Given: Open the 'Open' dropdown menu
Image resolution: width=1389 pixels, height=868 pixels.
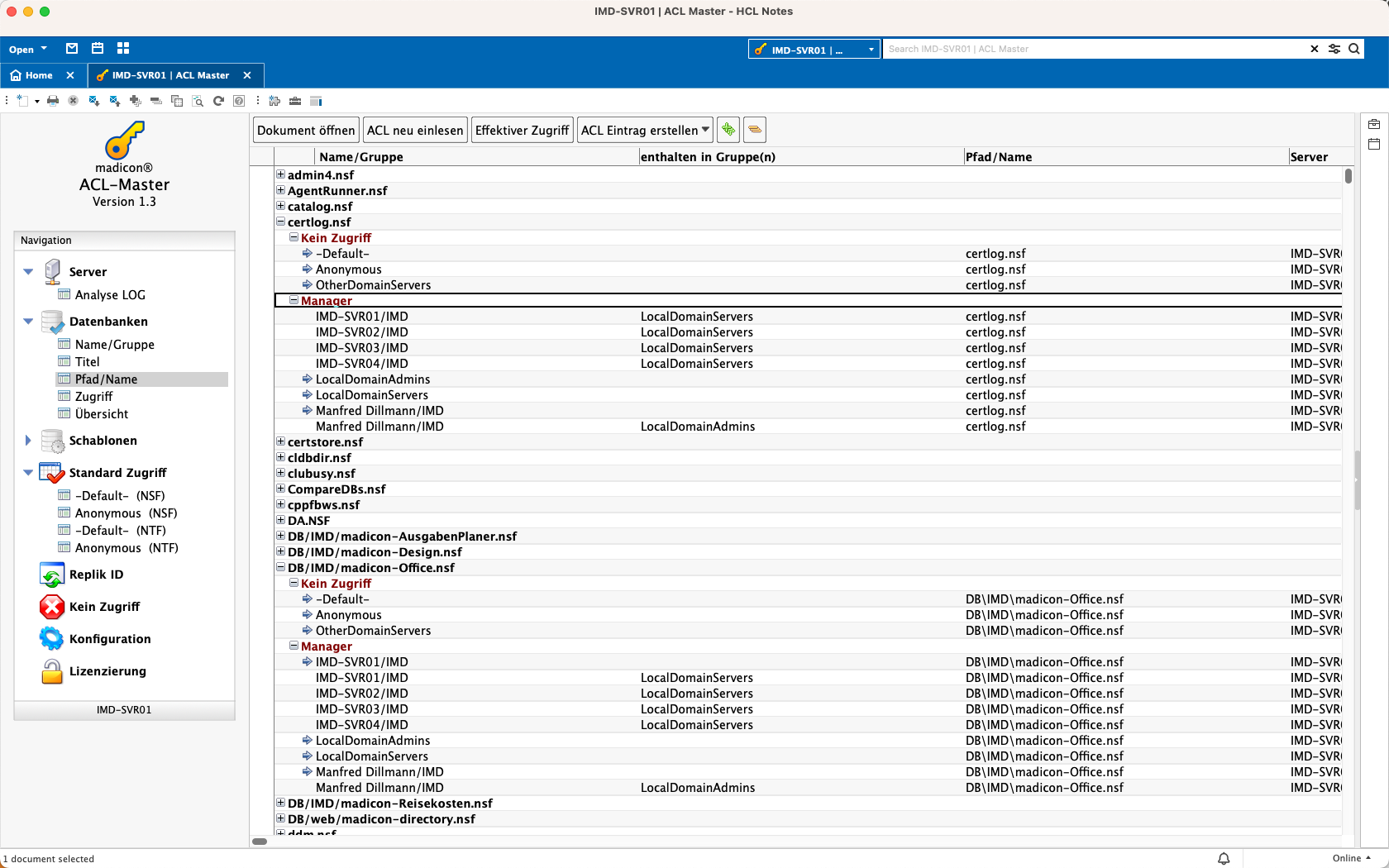Looking at the screenshot, I should [28, 50].
